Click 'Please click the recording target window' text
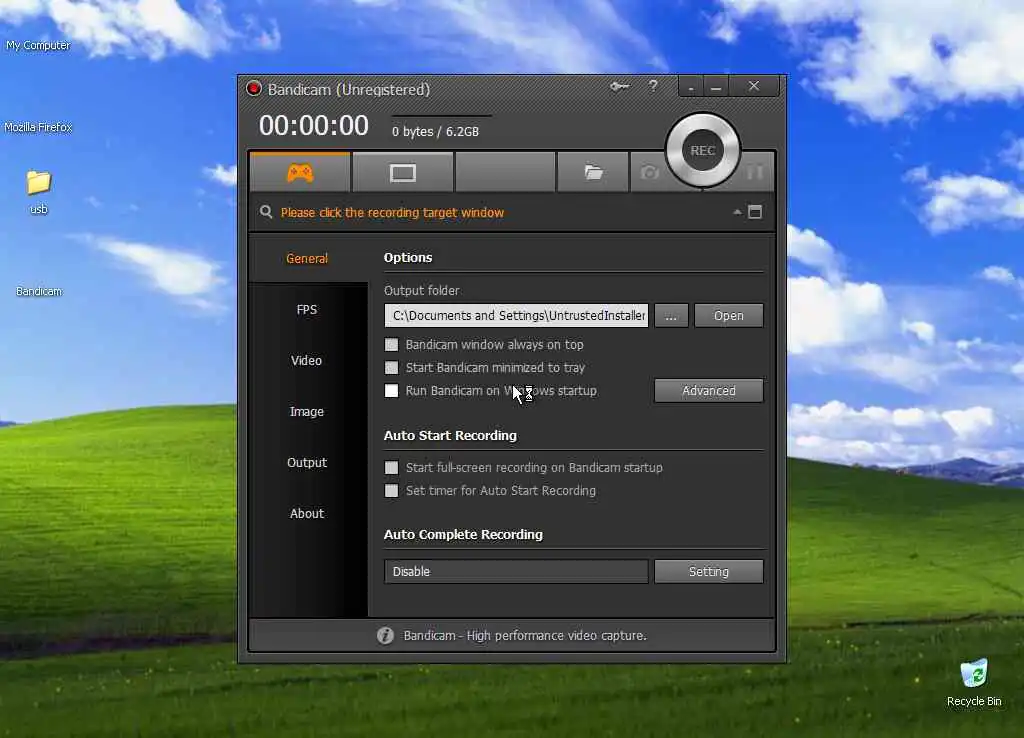Screen dimensions: 1024x738 tap(392, 212)
